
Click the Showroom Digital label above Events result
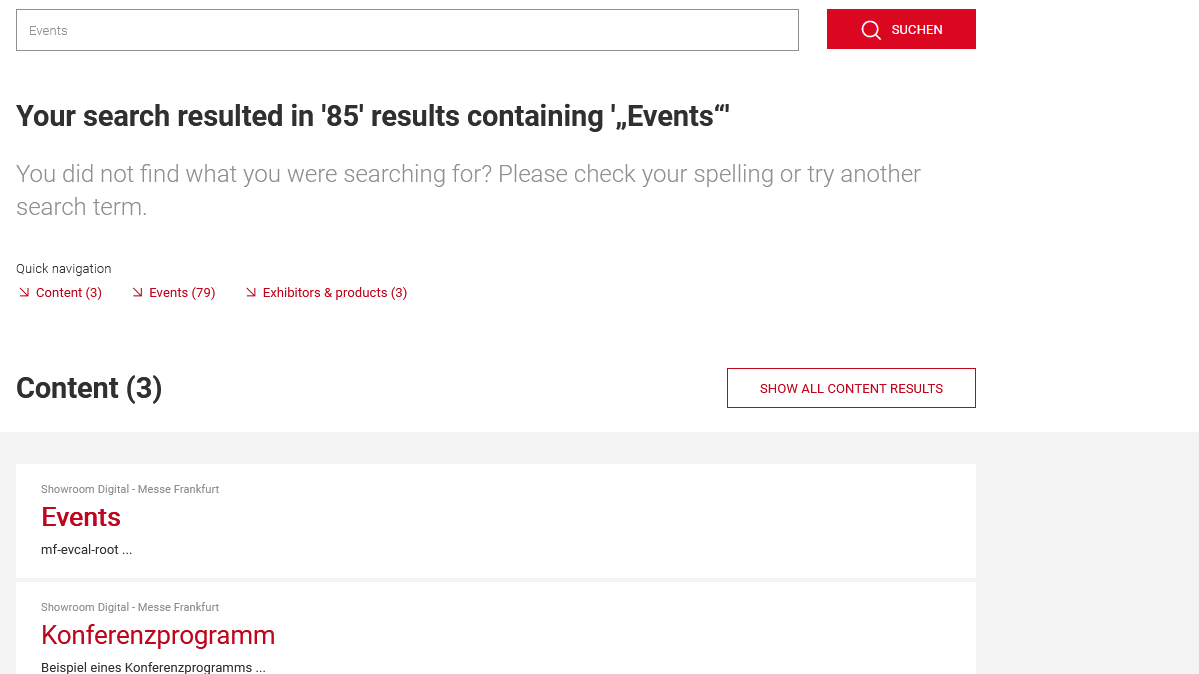[x=130, y=489]
